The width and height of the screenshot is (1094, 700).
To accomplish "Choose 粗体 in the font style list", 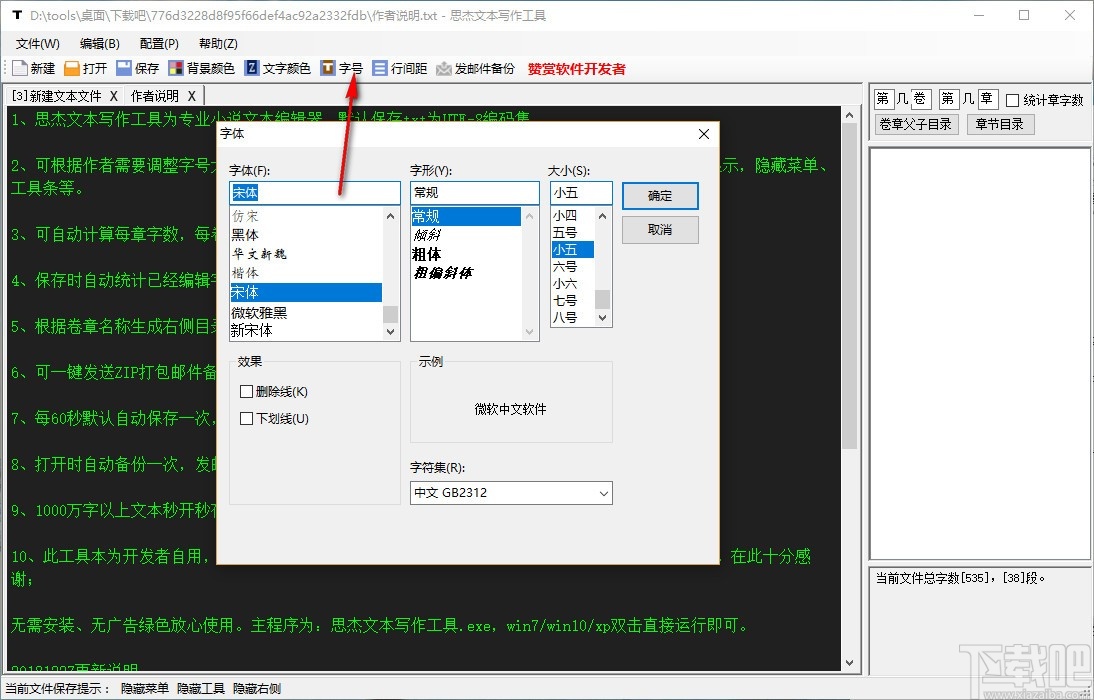I will (x=428, y=254).
